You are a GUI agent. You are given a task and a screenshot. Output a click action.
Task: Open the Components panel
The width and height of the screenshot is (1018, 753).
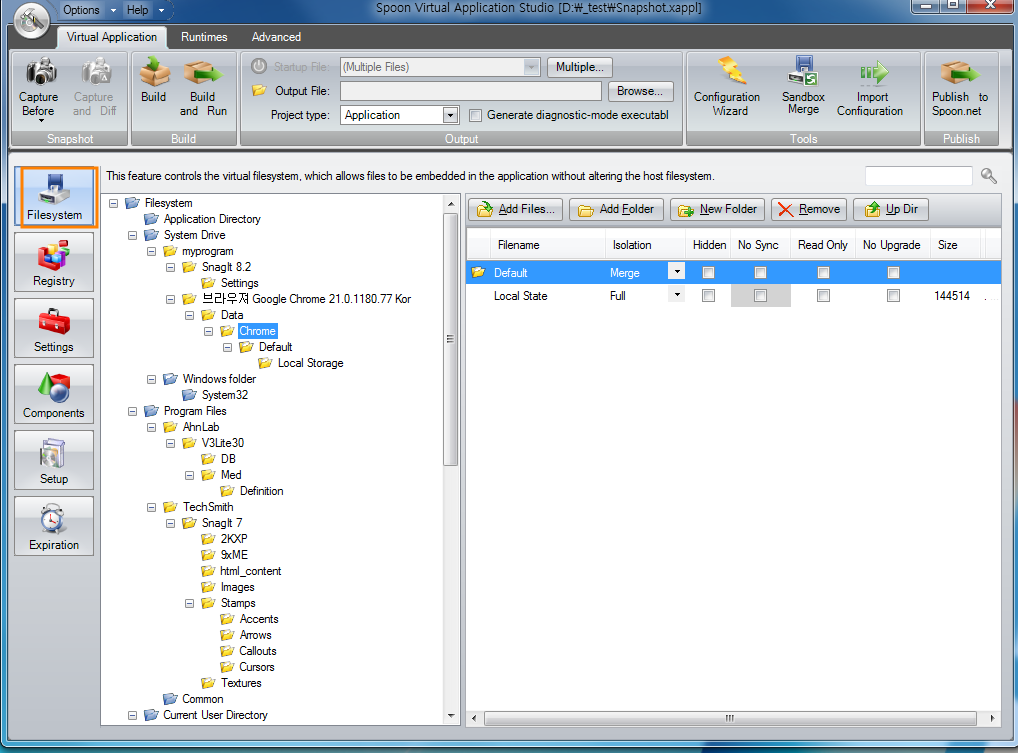54,394
